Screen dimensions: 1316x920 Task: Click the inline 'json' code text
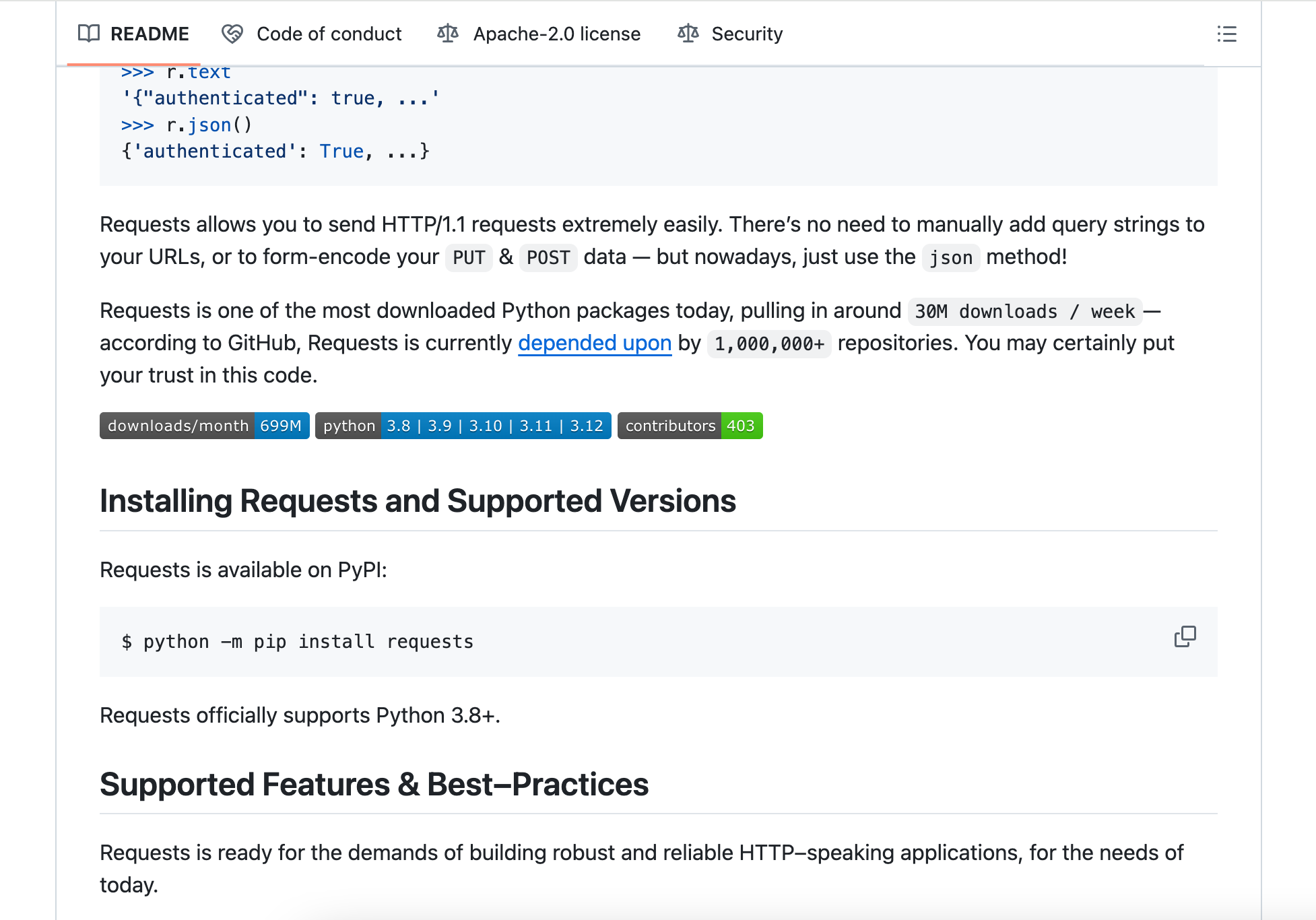click(951, 257)
